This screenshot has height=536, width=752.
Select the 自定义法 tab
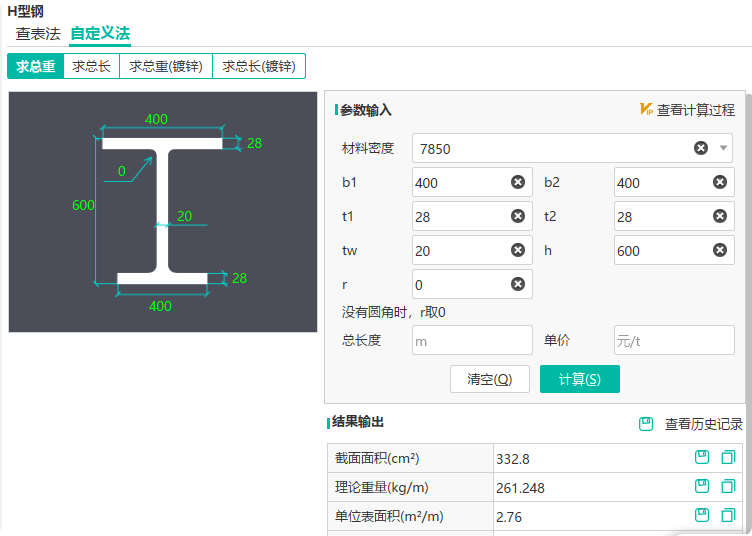[100, 34]
